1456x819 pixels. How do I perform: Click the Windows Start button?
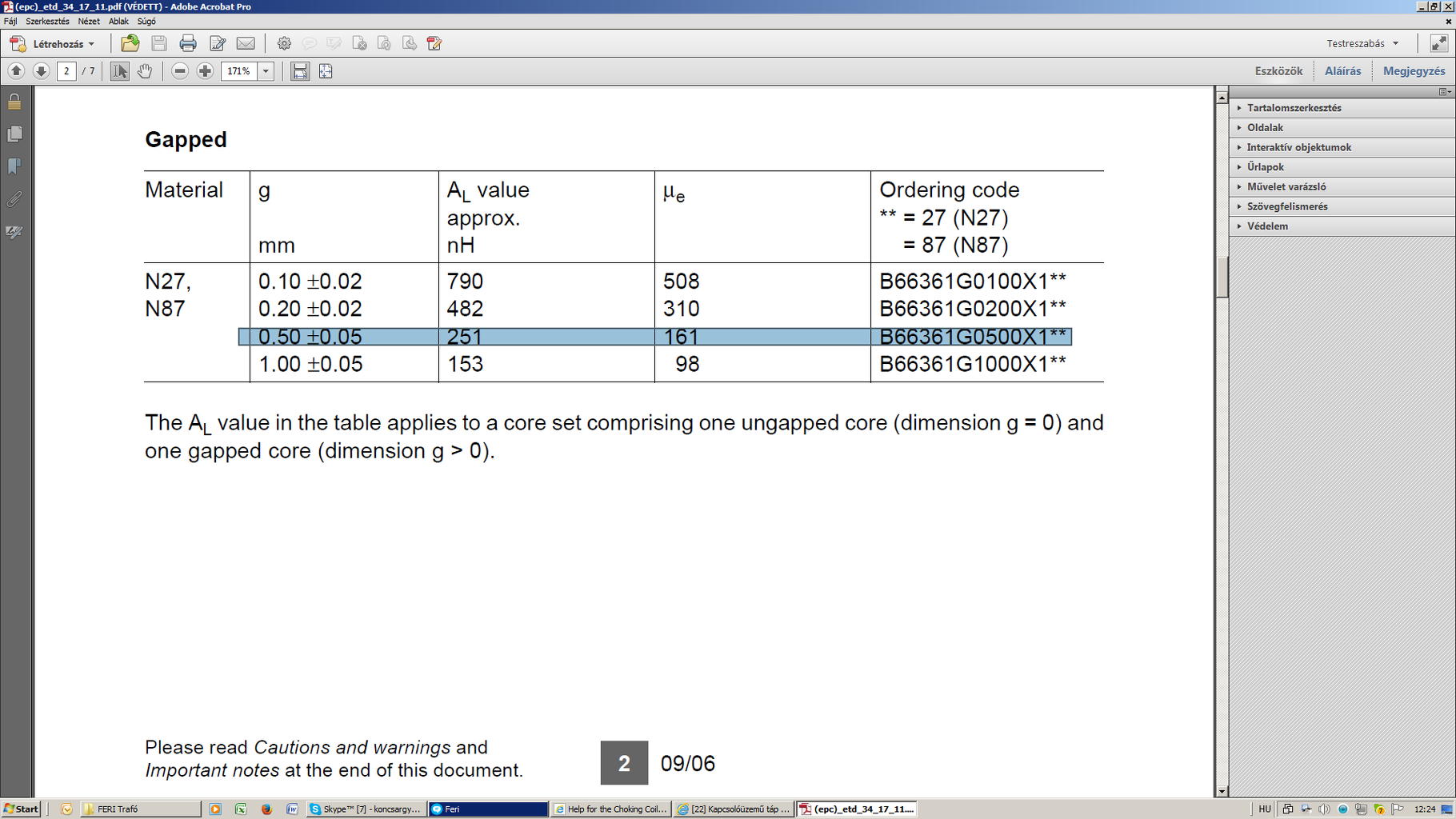tap(22, 809)
